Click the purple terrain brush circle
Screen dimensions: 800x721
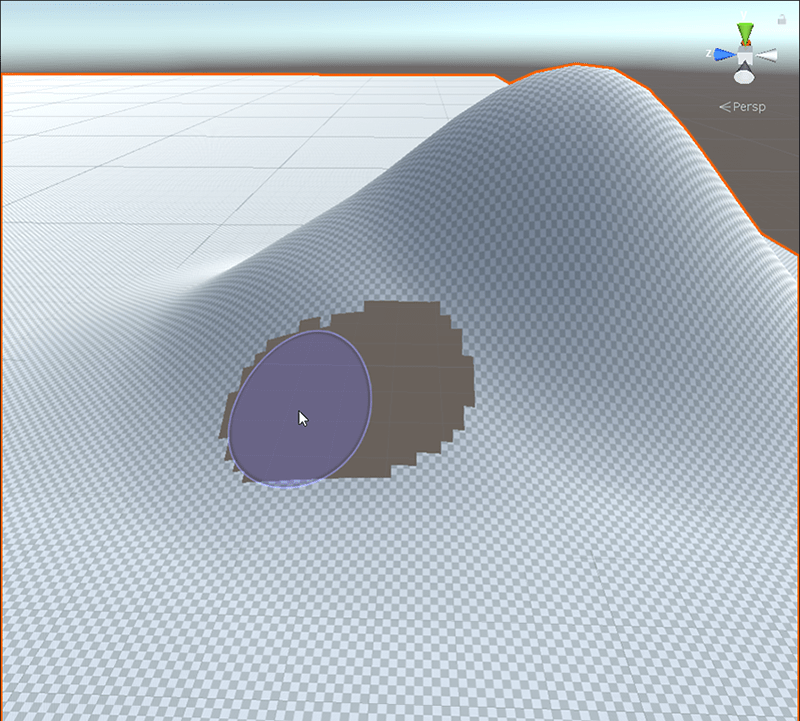[x=300, y=410]
